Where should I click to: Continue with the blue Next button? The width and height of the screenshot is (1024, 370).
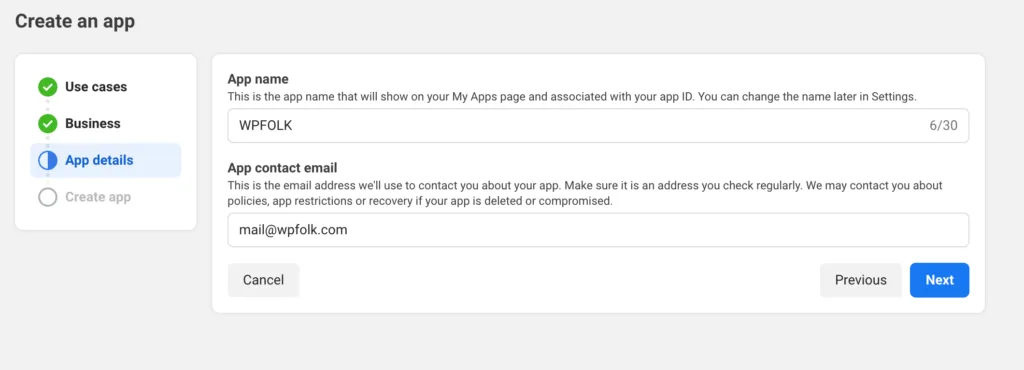point(939,280)
